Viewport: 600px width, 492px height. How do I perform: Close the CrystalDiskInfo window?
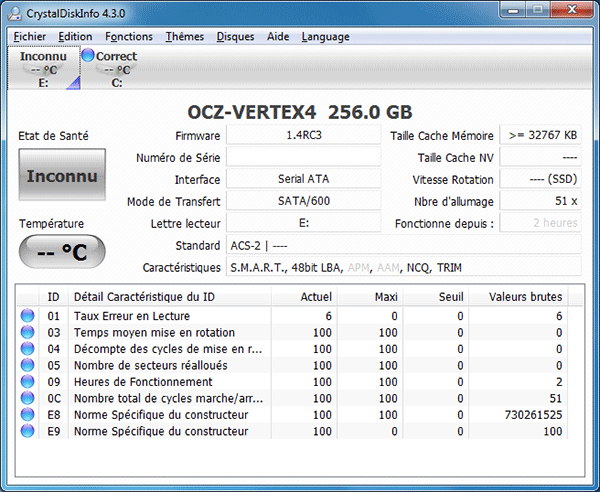[x=572, y=10]
